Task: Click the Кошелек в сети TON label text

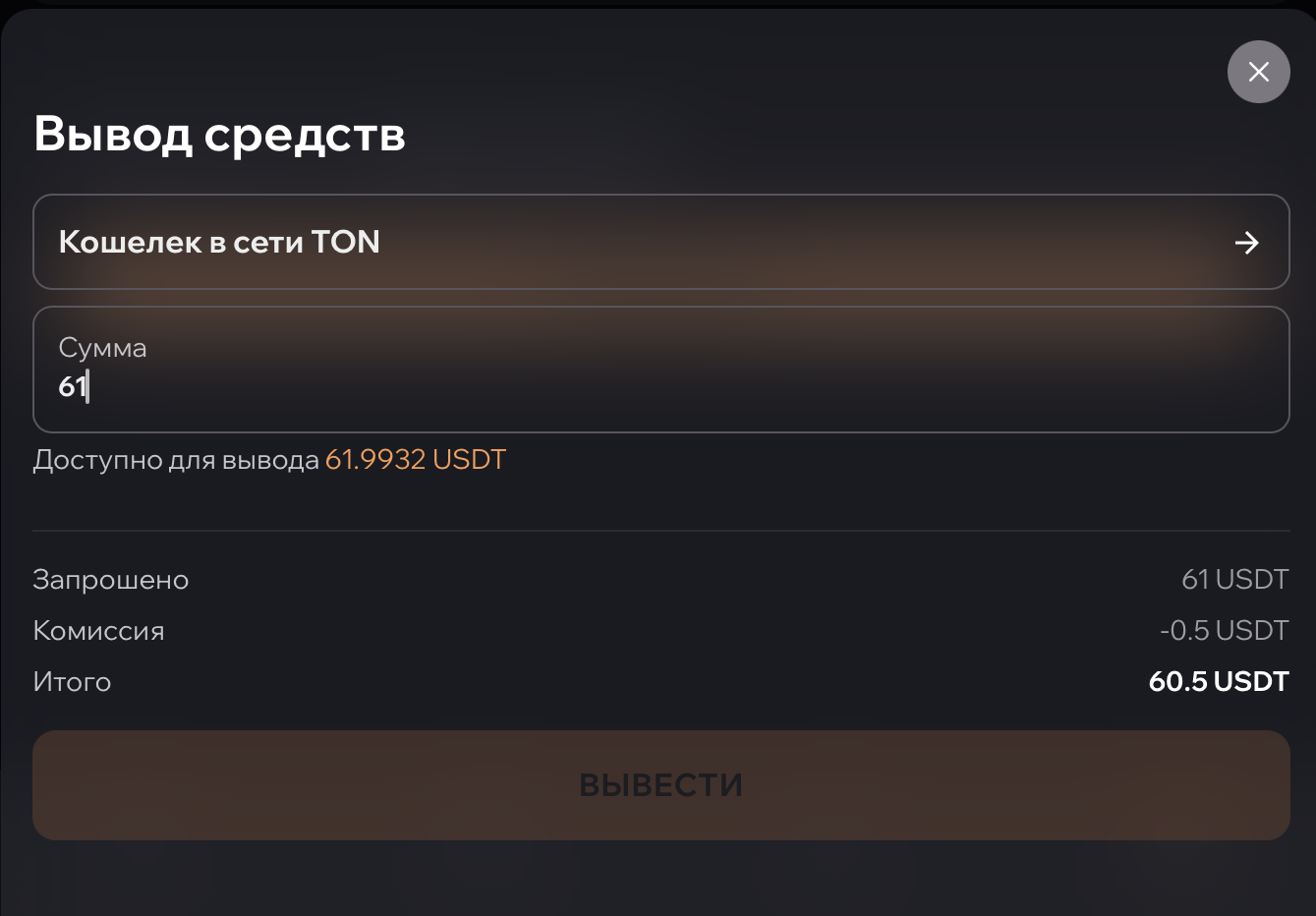Action: pos(219,242)
